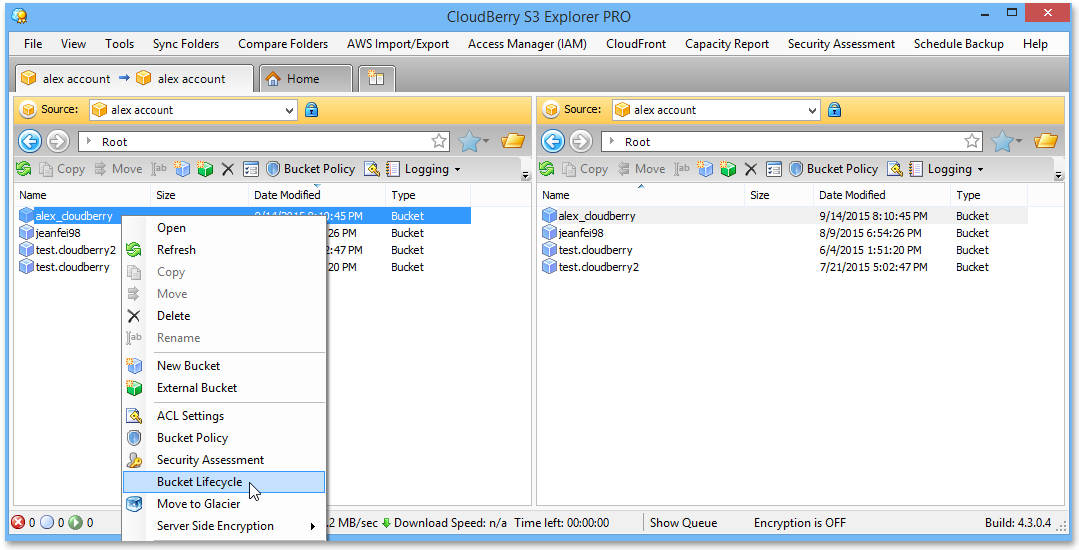Screen dimensions: 1079x550
Task: Click the left pane New Bucket toolbar icon
Action: [x=182, y=169]
